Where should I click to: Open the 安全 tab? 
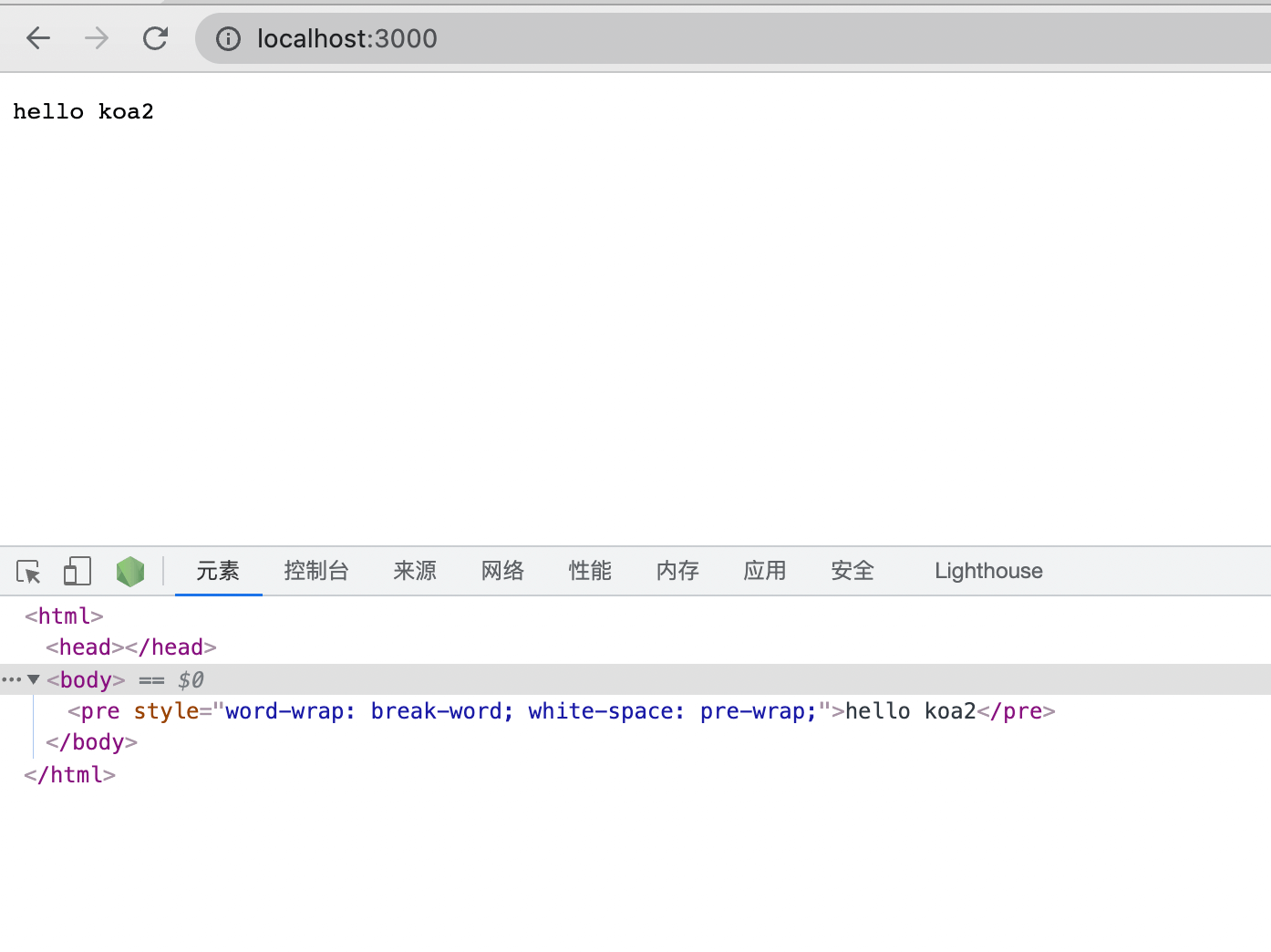(x=852, y=571)
